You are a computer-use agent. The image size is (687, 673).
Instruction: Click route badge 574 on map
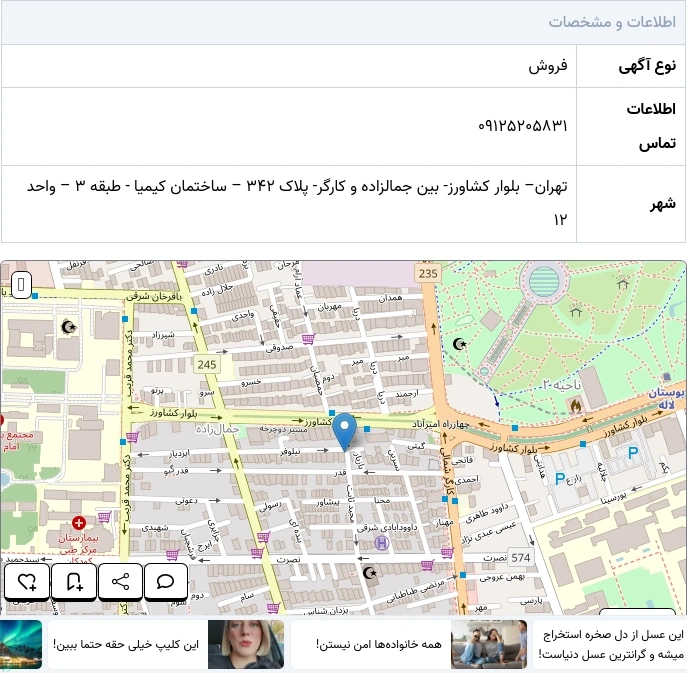[521, 558]
